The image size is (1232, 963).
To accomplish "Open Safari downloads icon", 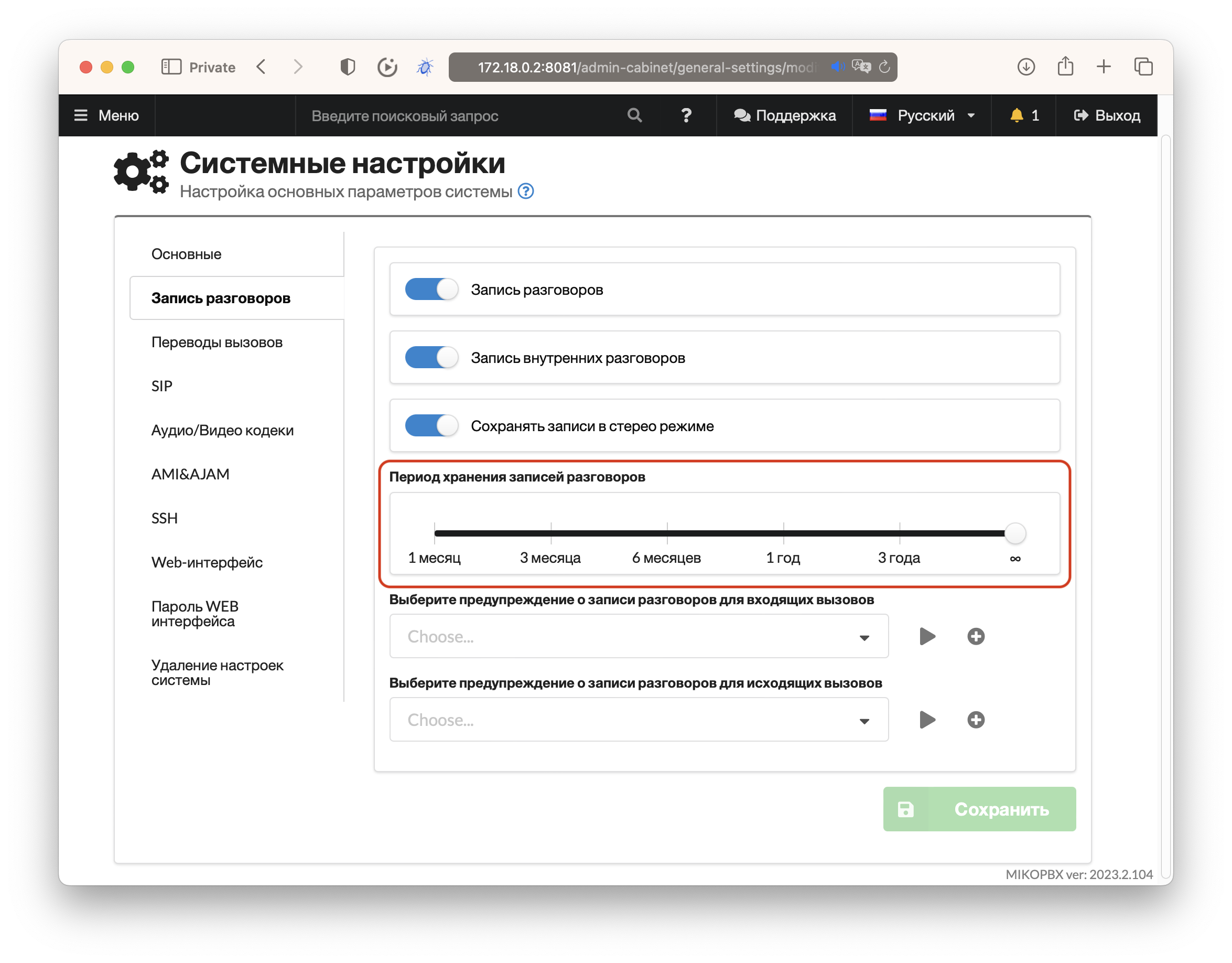I will coord(1026,67).
